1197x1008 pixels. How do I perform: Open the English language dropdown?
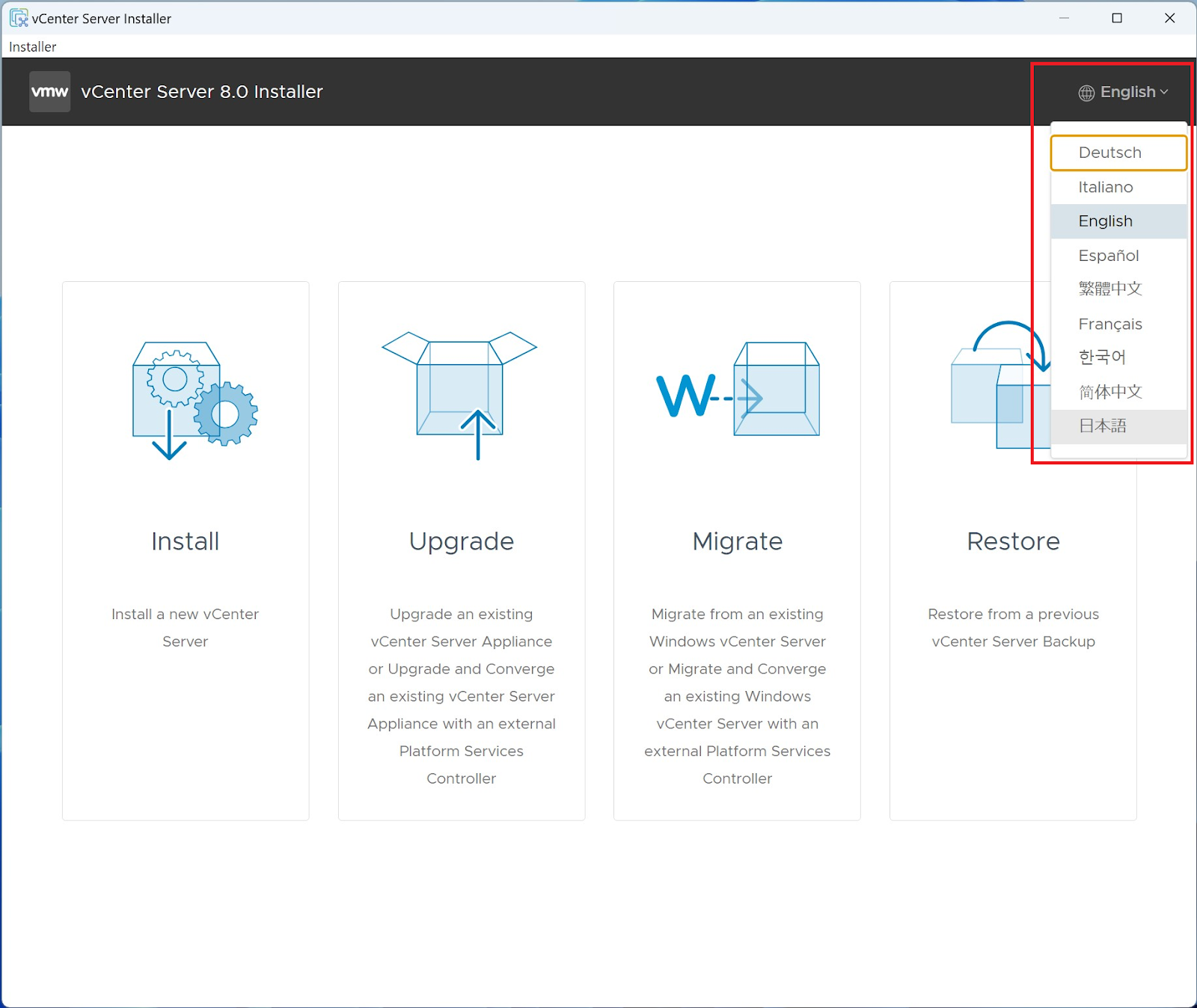click(x=1123, y=92)
